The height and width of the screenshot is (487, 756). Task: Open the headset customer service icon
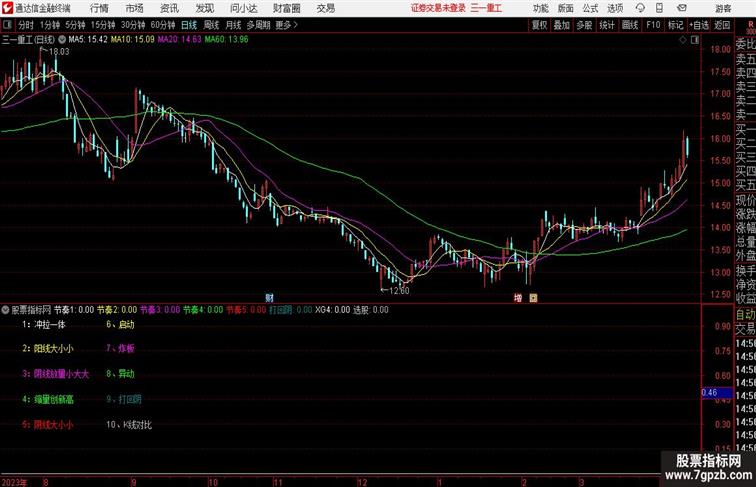[640, 8]
